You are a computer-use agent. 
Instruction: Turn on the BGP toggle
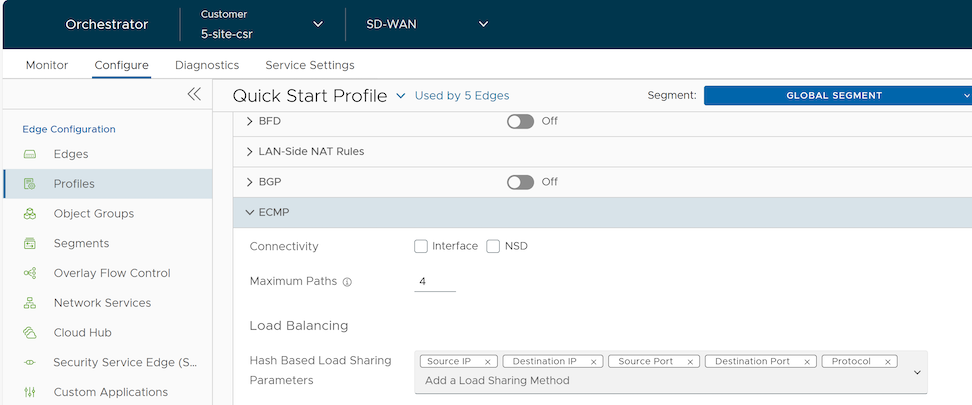click(520, 182)
